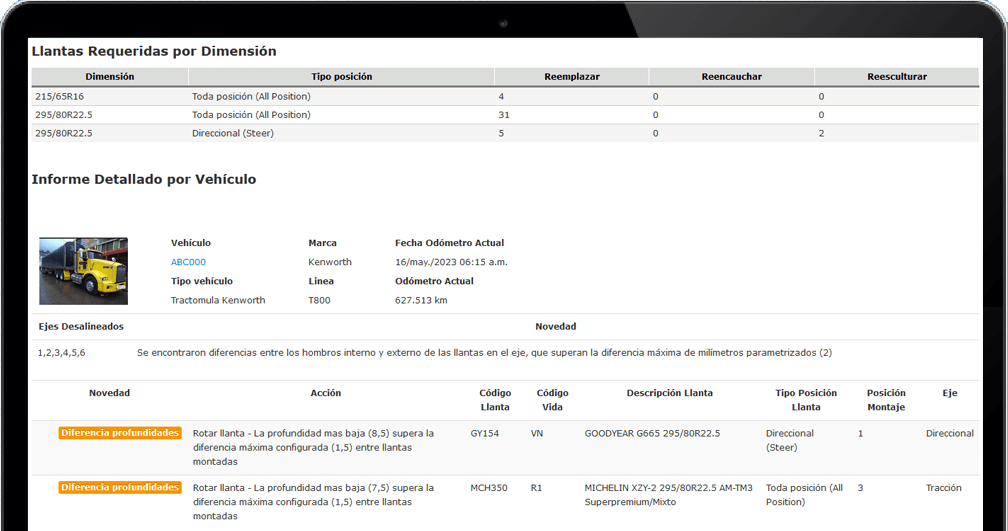This screenshot has width=1008, height=531.
Task: Select tire code GY154
Action: [x=484, y=434]
